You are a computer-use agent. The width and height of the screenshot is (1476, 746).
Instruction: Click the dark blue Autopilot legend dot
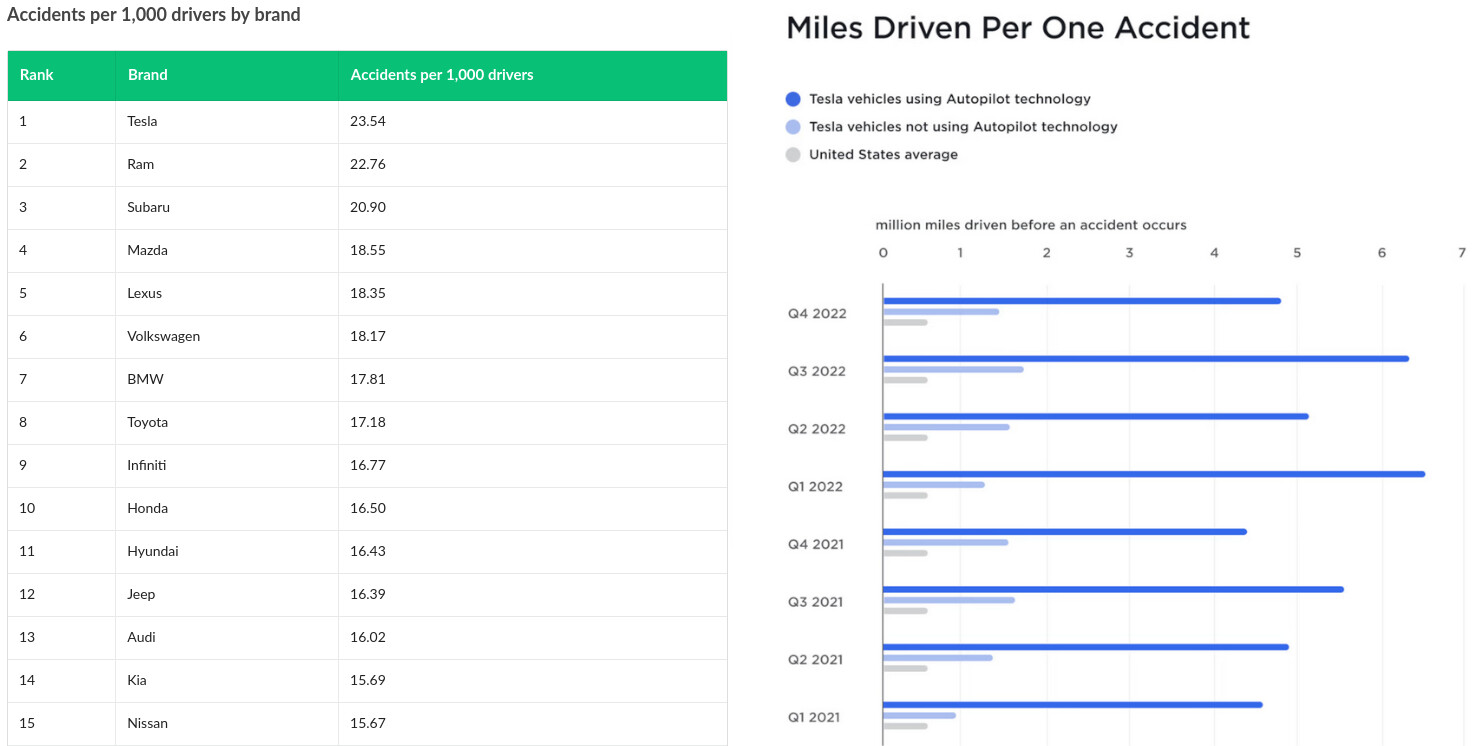(793, 99)
